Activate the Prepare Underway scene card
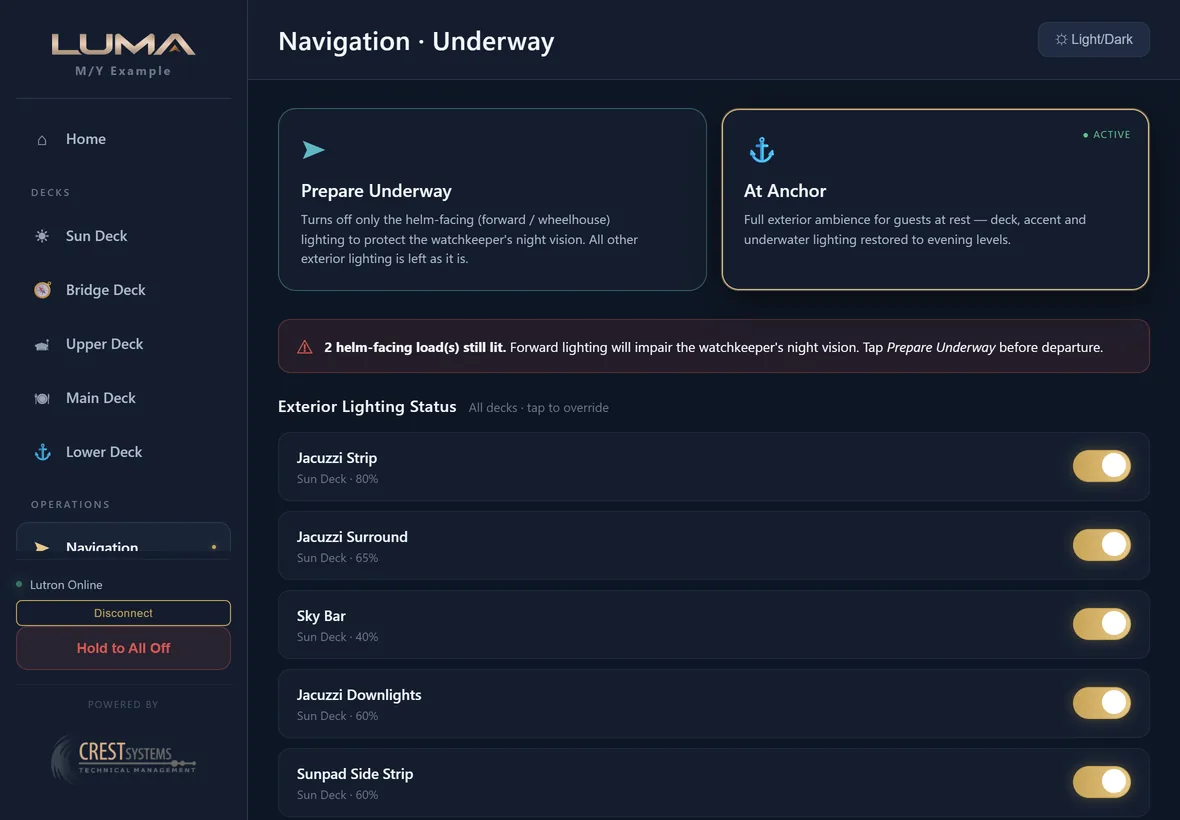Image resolution: width=1180 pixels, height=820 pixels. pyautogui.click(x=492, y=199)
